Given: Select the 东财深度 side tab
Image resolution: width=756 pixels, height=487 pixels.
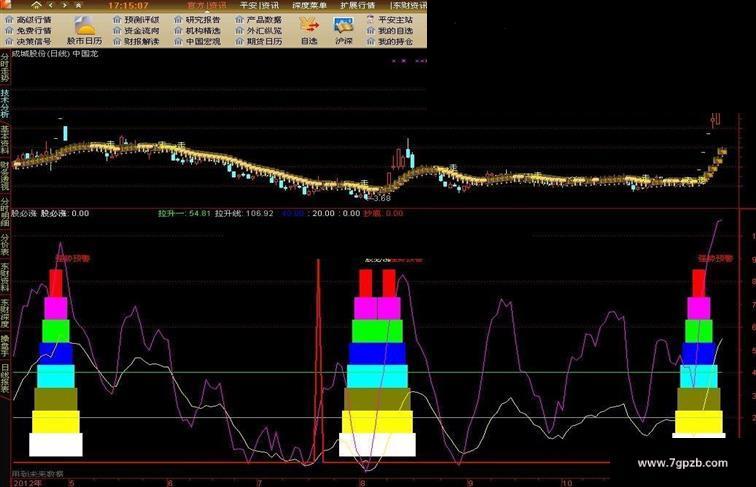Looking at the screenshot, I should pyautogui.click(x=4, y=313).
